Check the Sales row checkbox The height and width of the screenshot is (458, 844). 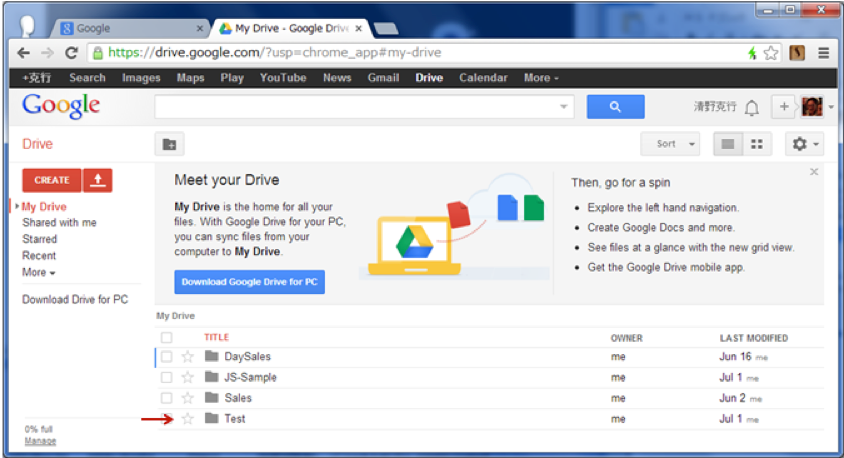click(166, 398)
